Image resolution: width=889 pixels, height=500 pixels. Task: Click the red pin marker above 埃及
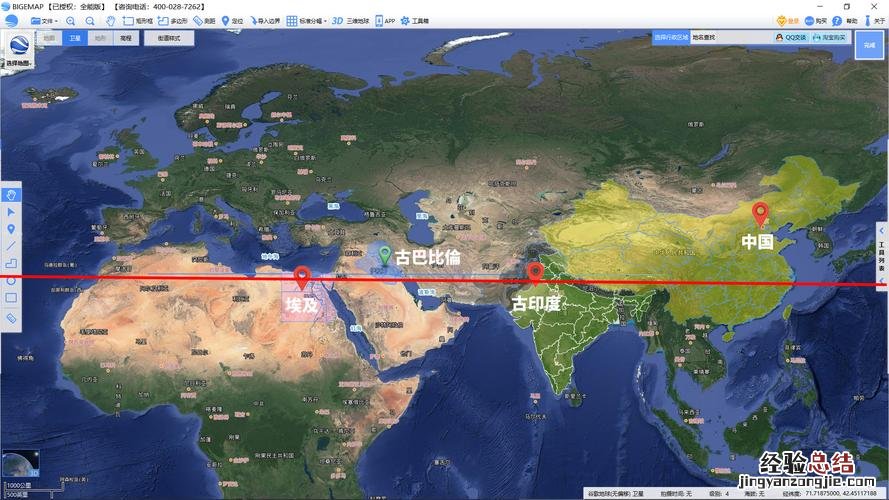point(303,277)
